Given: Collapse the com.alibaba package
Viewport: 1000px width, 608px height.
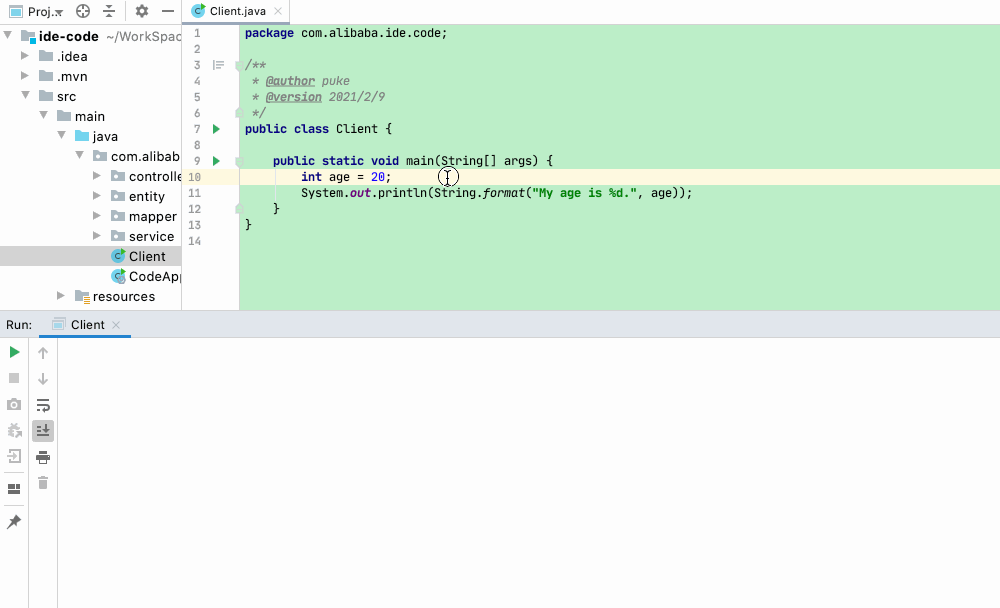Looking at the screenshot, I should 79,156.
